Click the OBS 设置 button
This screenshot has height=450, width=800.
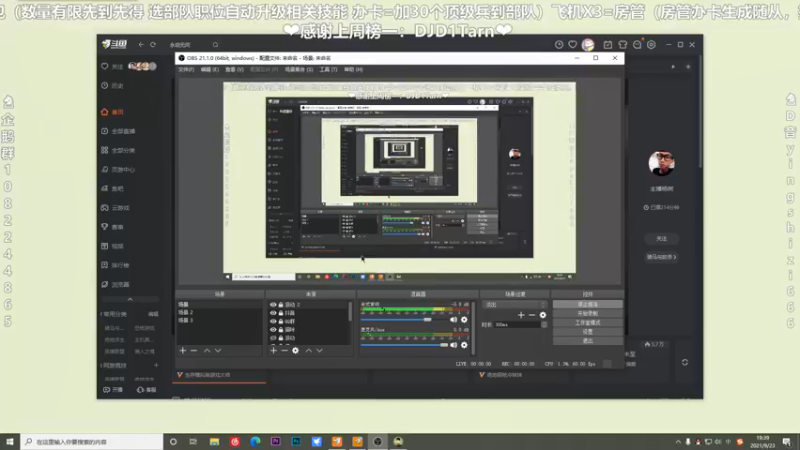pos(587,332)
